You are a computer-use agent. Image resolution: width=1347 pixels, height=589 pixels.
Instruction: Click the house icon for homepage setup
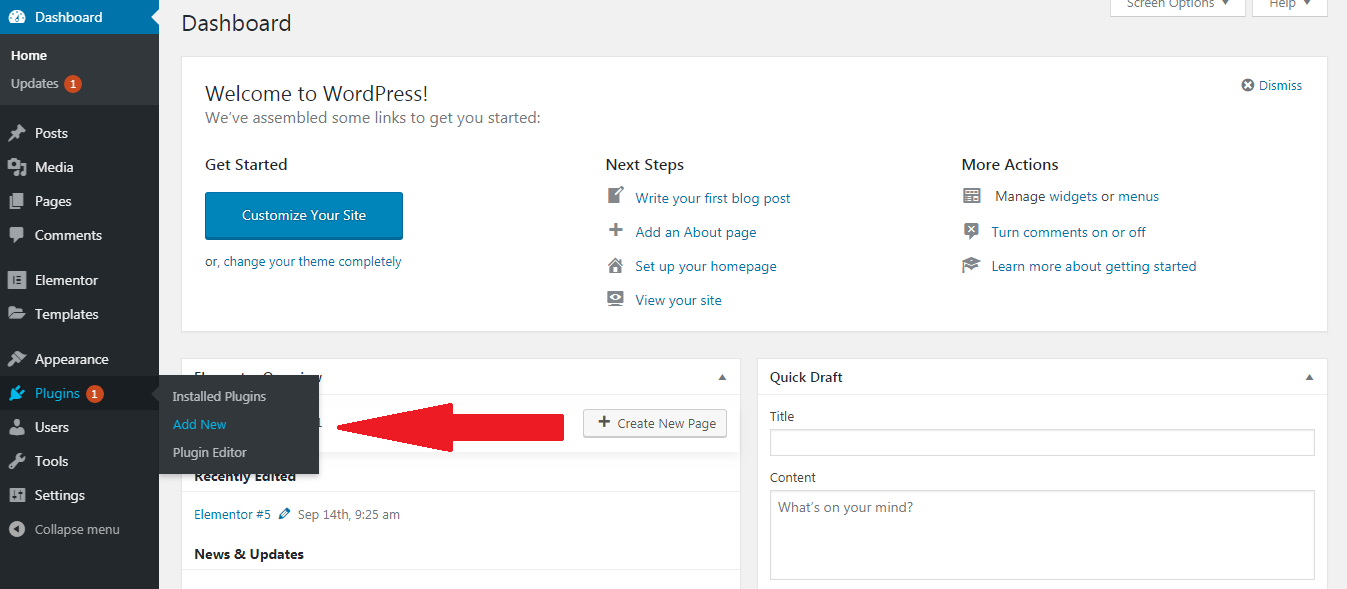point(616,265)
